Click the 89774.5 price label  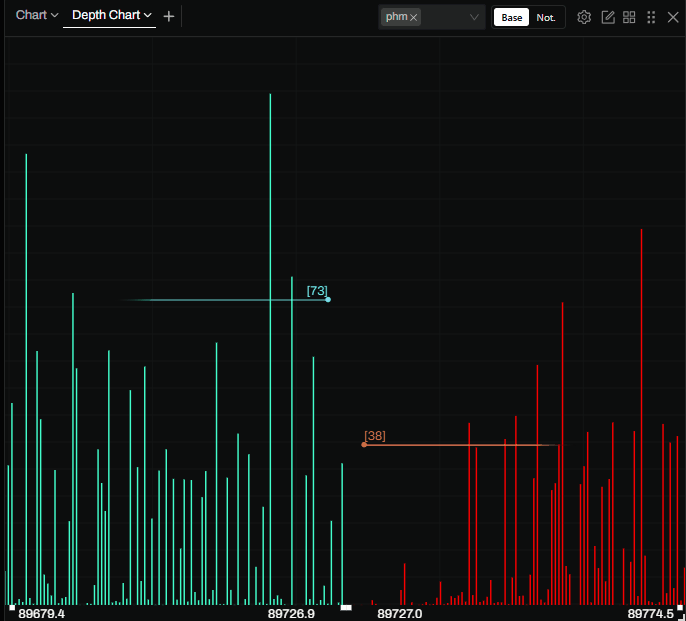point(651,614)
